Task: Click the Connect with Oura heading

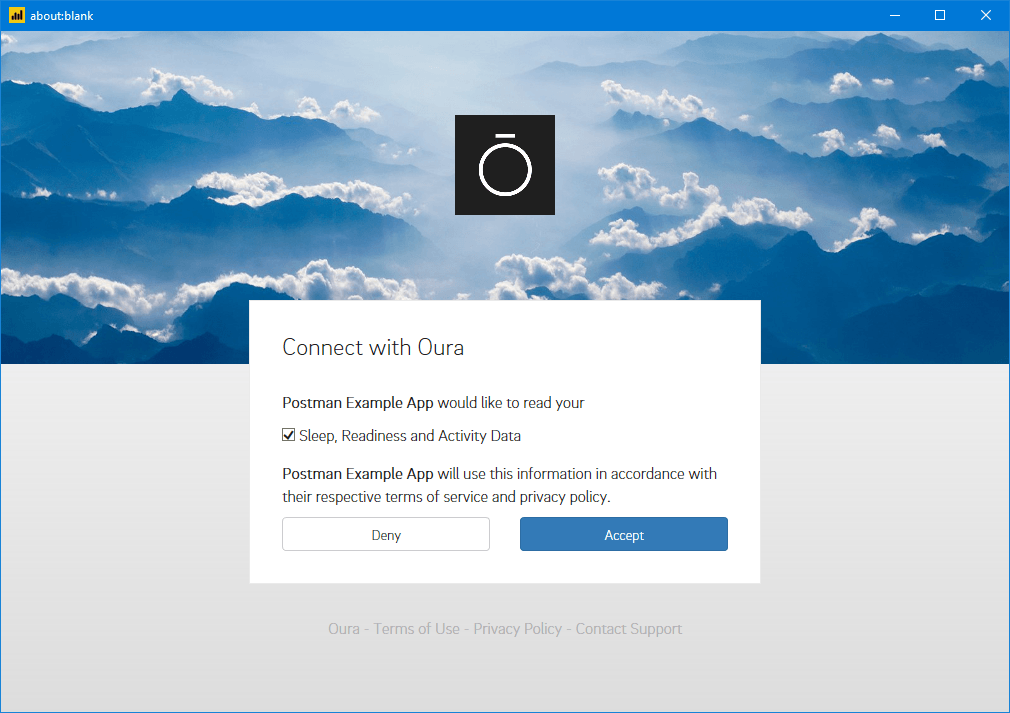Action: coord(373,348)
